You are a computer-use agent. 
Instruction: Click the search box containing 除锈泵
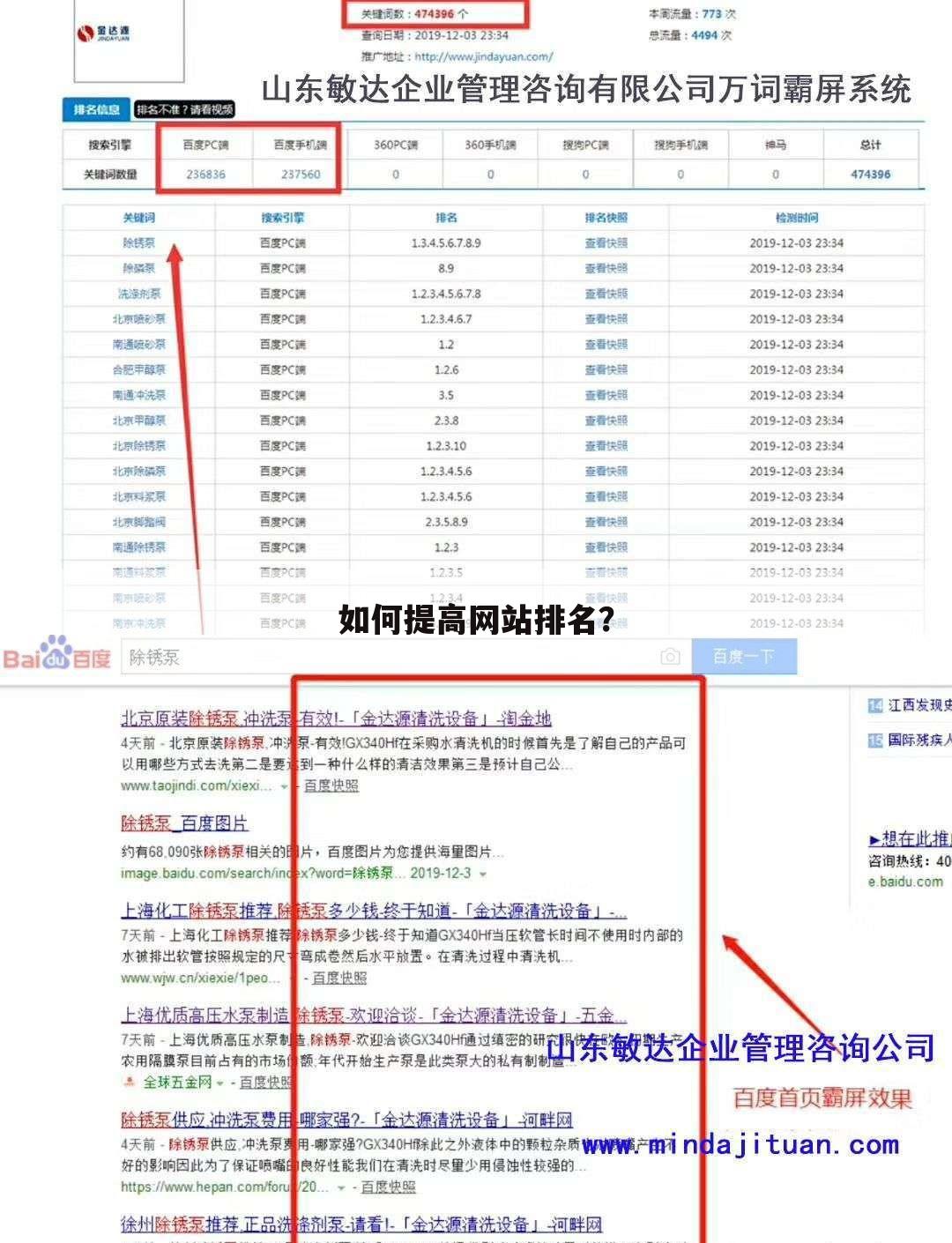pyautogui.click(x=353, y=657)
